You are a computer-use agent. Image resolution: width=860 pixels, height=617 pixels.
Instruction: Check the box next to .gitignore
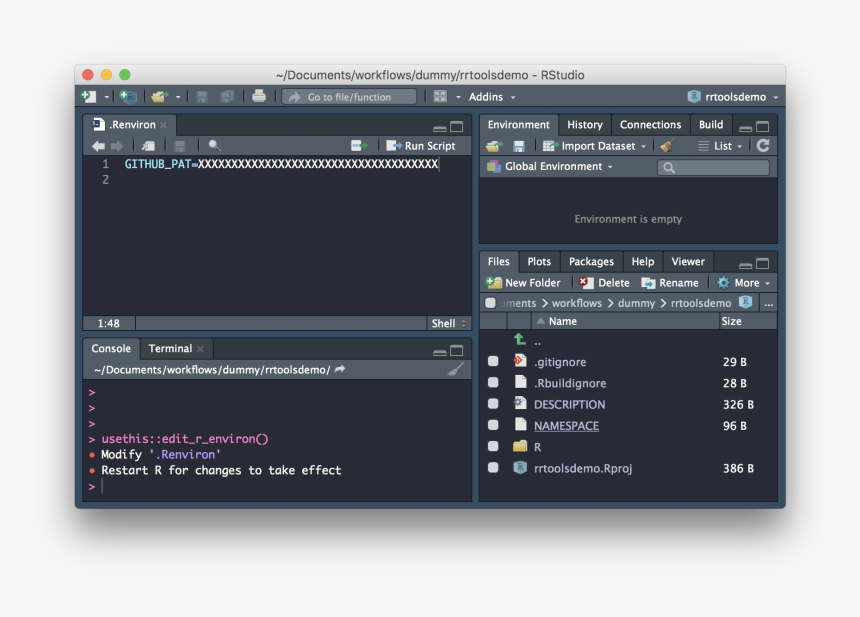[x=493, y=362]
